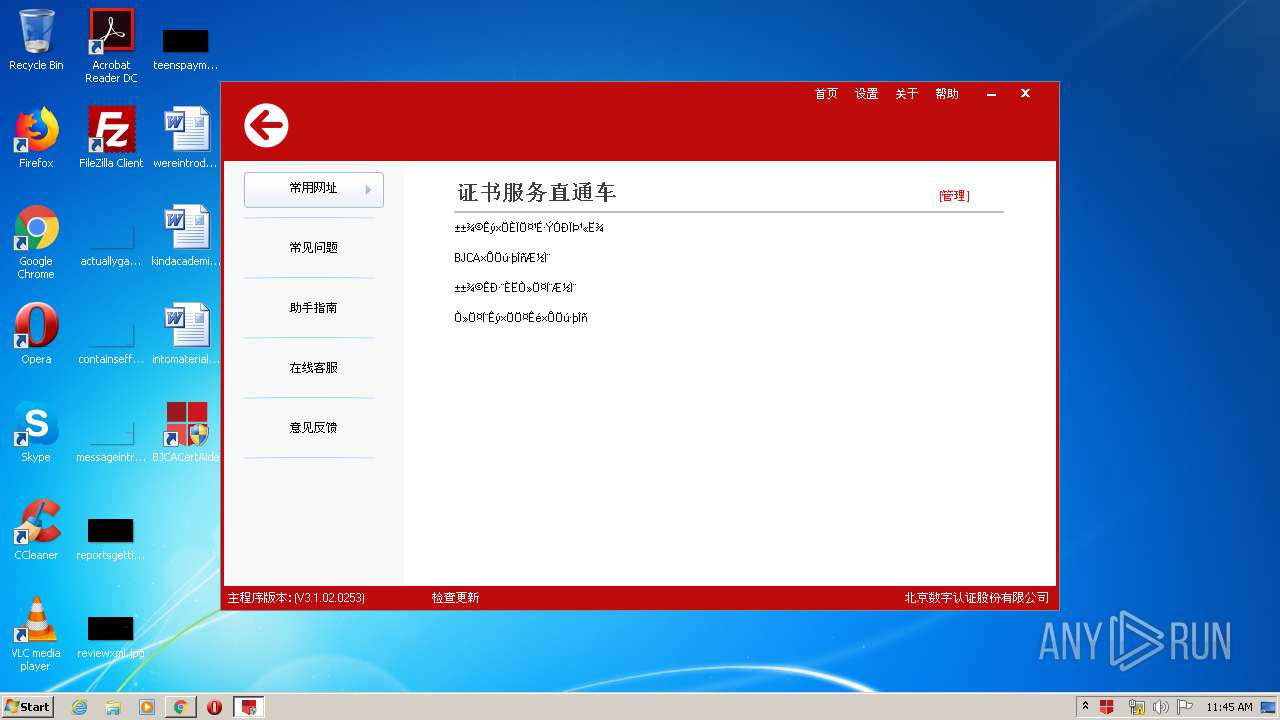This screenshot has width=1280, height=720.
Task: Open the link starting with BJCA
Action: 502,258
